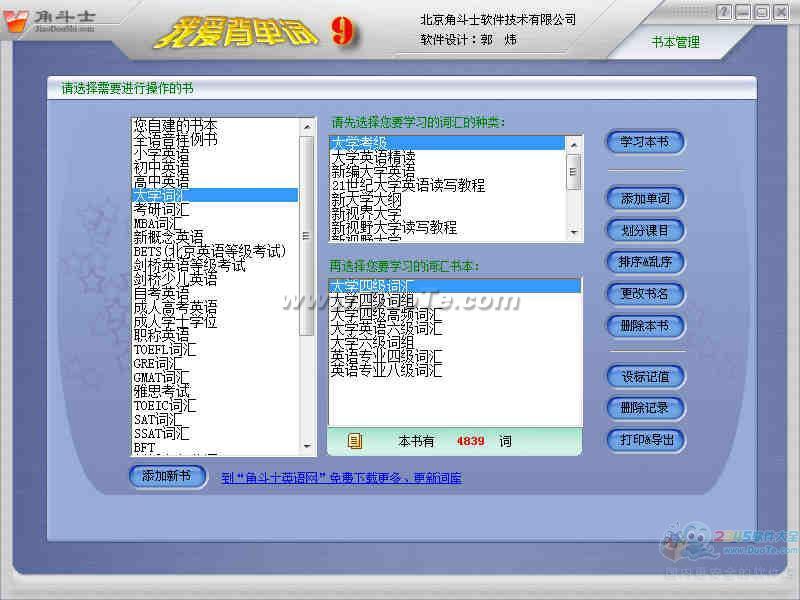This screenshot has width=800, height=600.
Task: Select 大学英语精读 vocabulary type
Action: 447,157
